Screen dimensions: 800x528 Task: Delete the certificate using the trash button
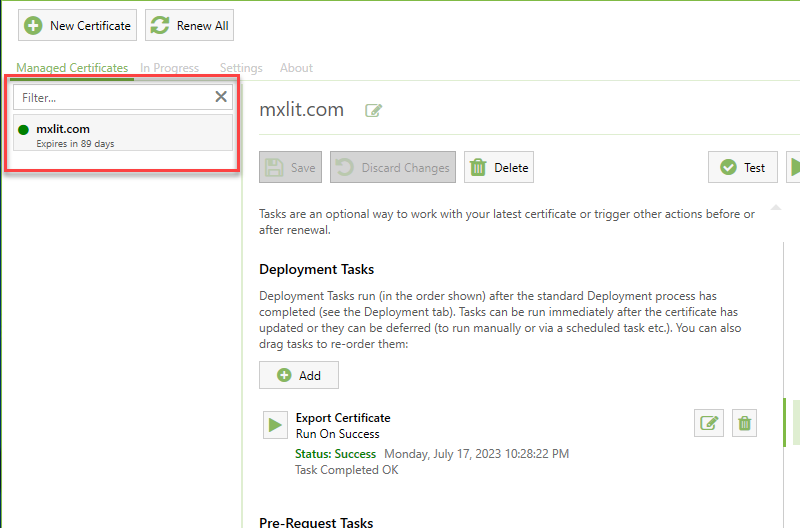tap(498, 168)
